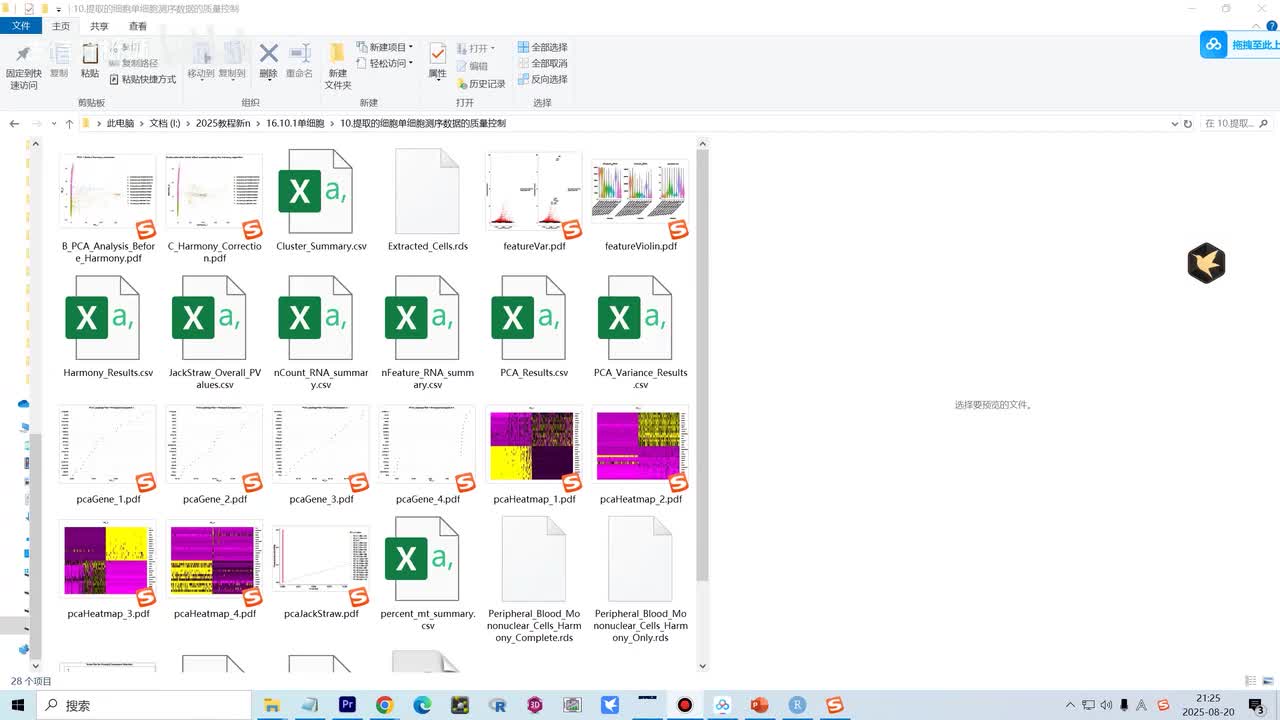This screenshot has width=1280, height=720.
Task: Click 2025教程新n in the breadcrumb
Action: tap(223, 124)
